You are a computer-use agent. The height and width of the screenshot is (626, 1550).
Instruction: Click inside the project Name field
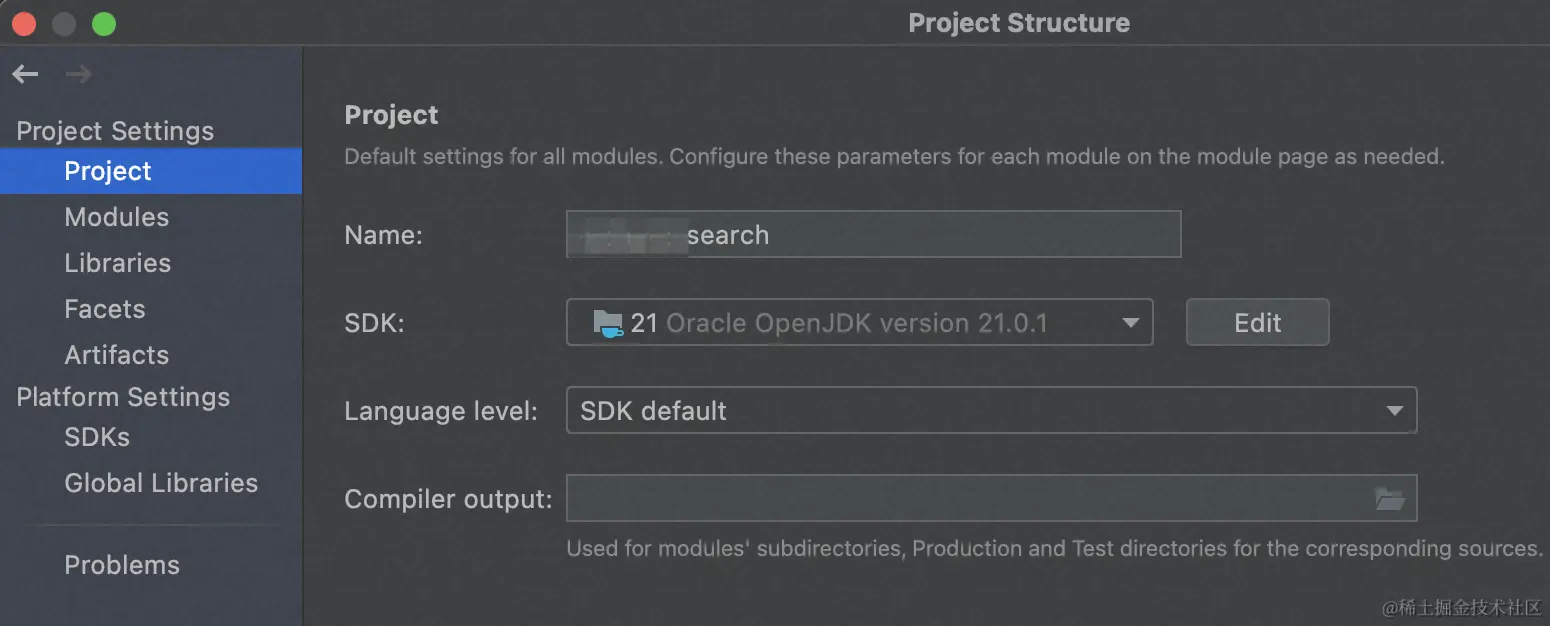point(870,234)
